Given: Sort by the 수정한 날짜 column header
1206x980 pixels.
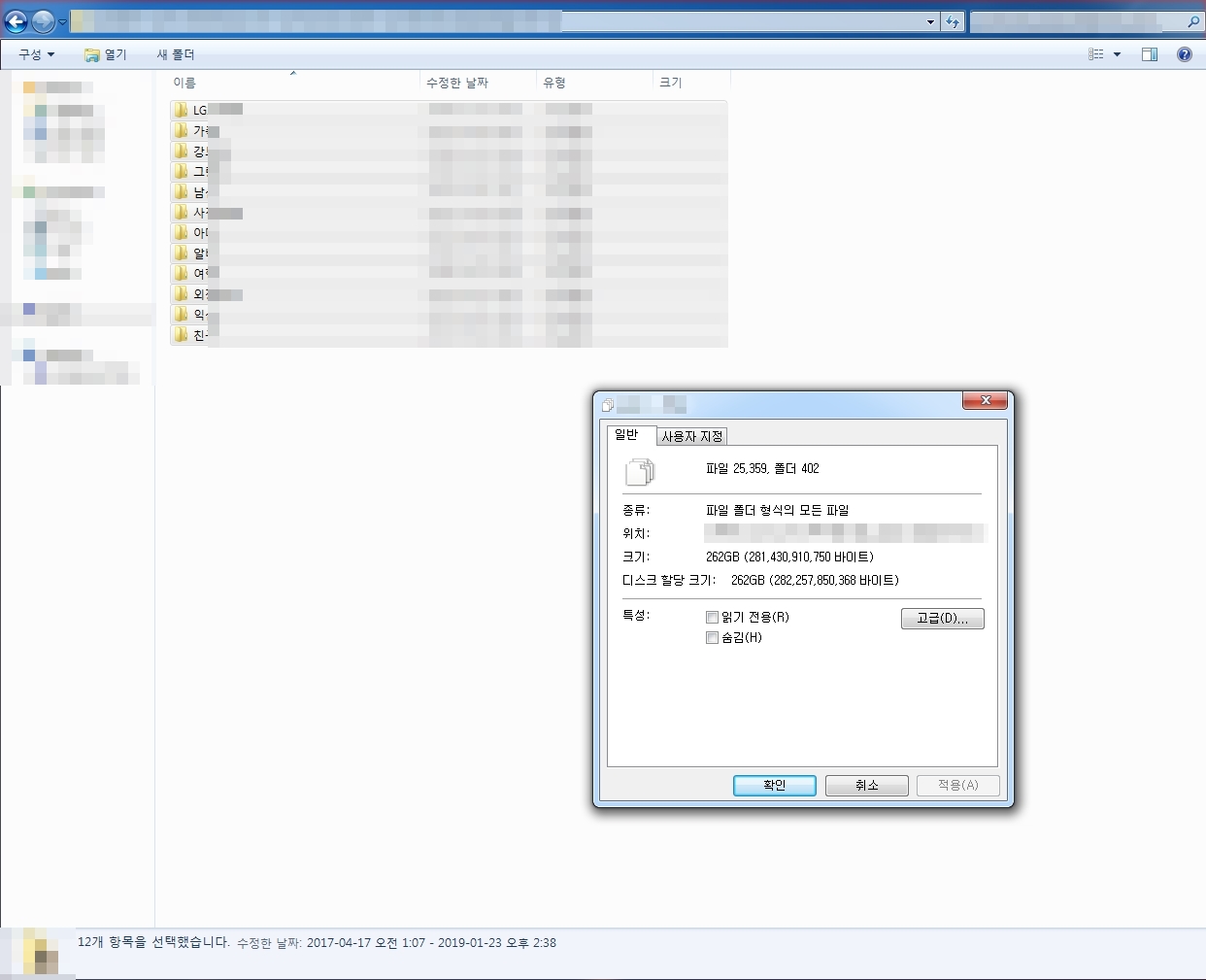Looking at the screenshot, I should (478, 83).
